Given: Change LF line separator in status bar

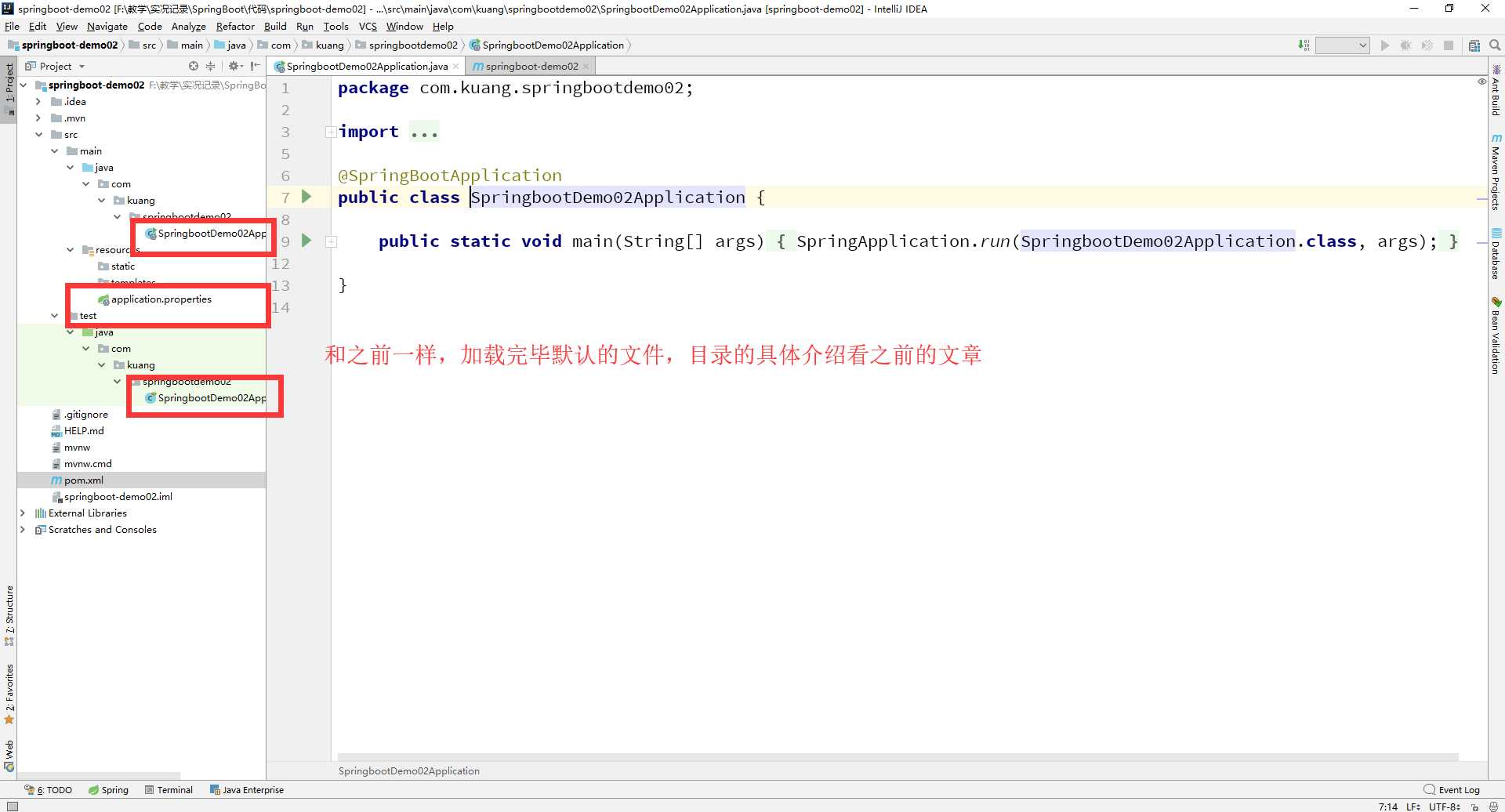Looking at the screenshot, I should pyautogui.click(x=1413, y=806).
